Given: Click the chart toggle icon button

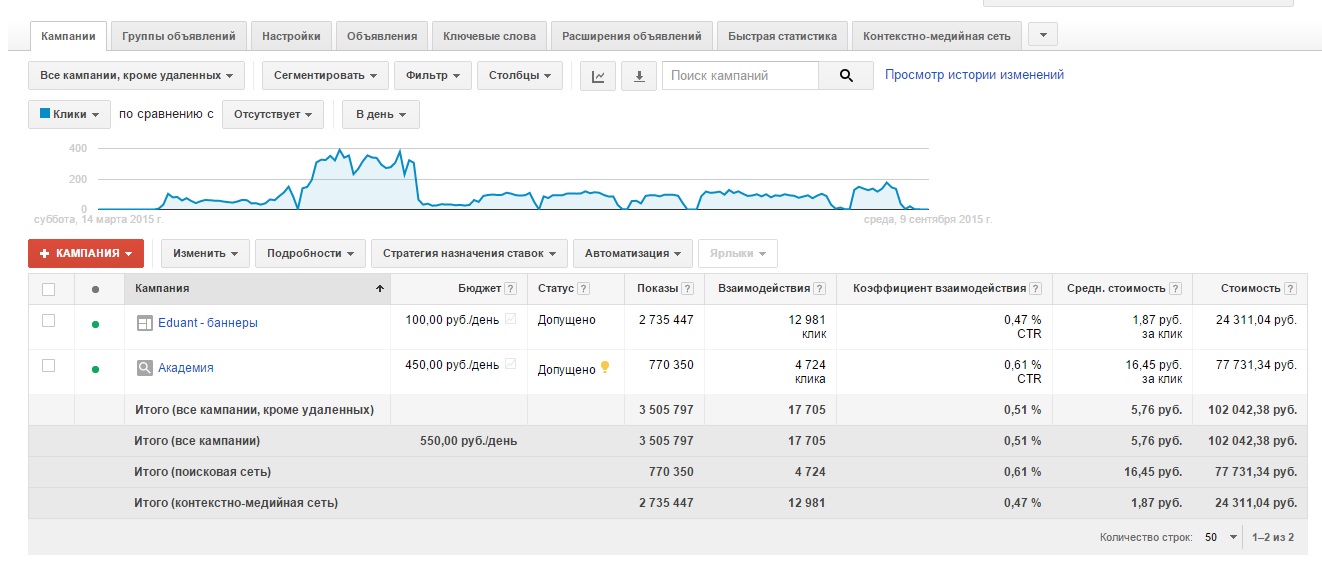Looking at the screenshot, I should [x=598, y=76].
